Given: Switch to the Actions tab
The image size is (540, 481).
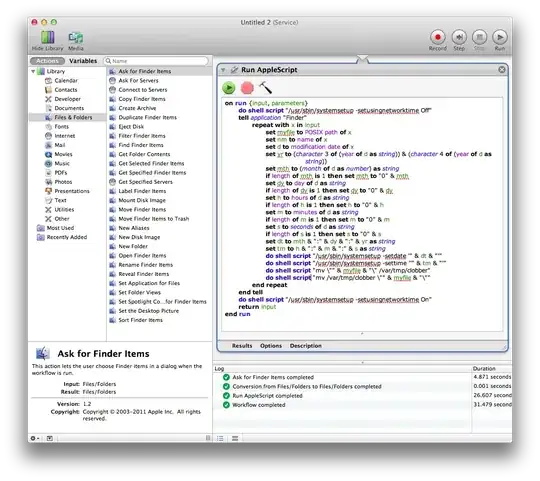Looking at the screenshot, I should tap(47, 61).
